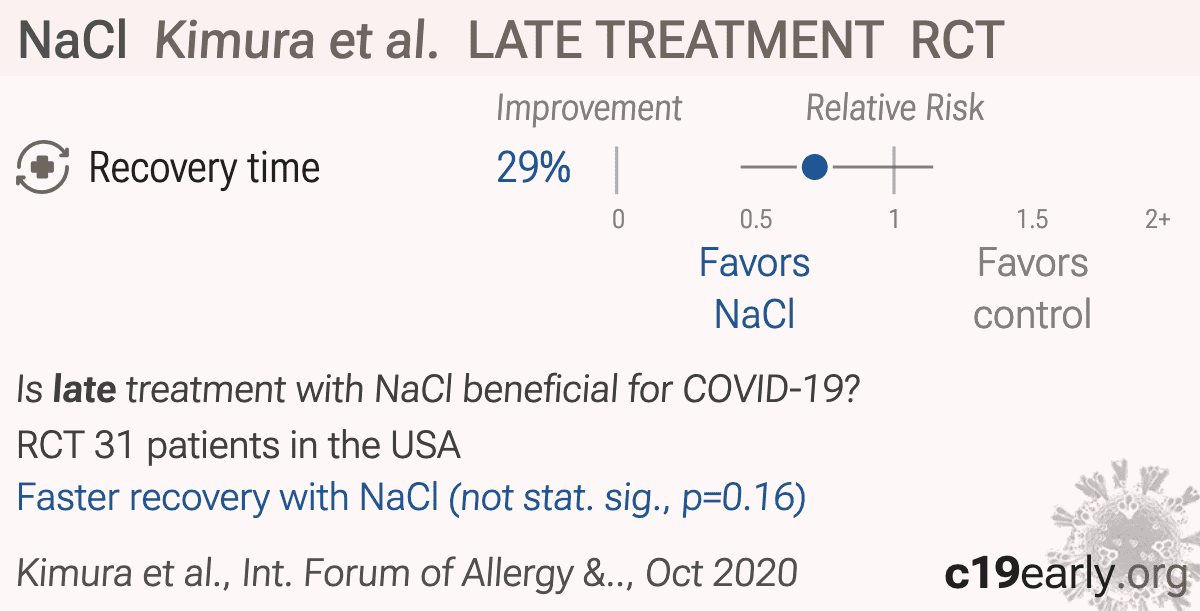Click the 'Relative Risk' column header
The height and width of the screenshot is (611, 1200).
pyautogui.click(x=895, y=108)
